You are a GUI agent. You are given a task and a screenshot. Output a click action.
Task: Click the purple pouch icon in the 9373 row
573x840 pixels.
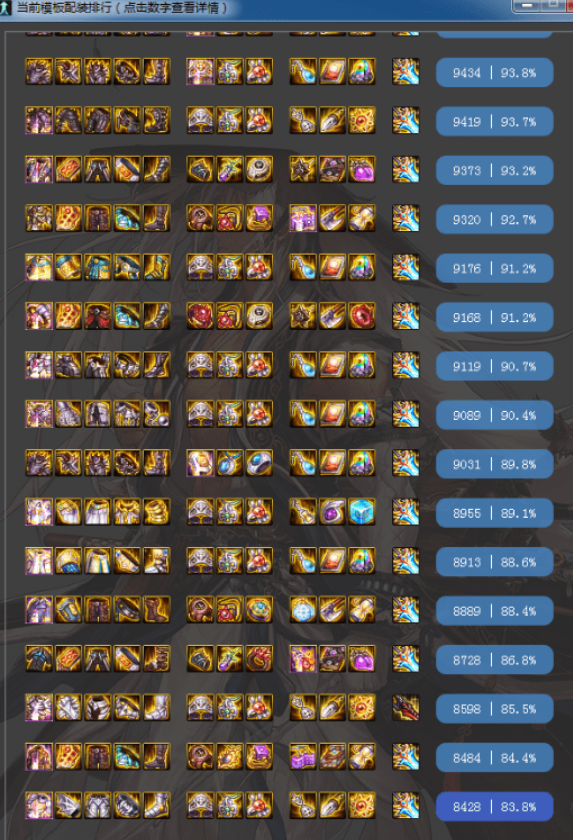[361, 170]
